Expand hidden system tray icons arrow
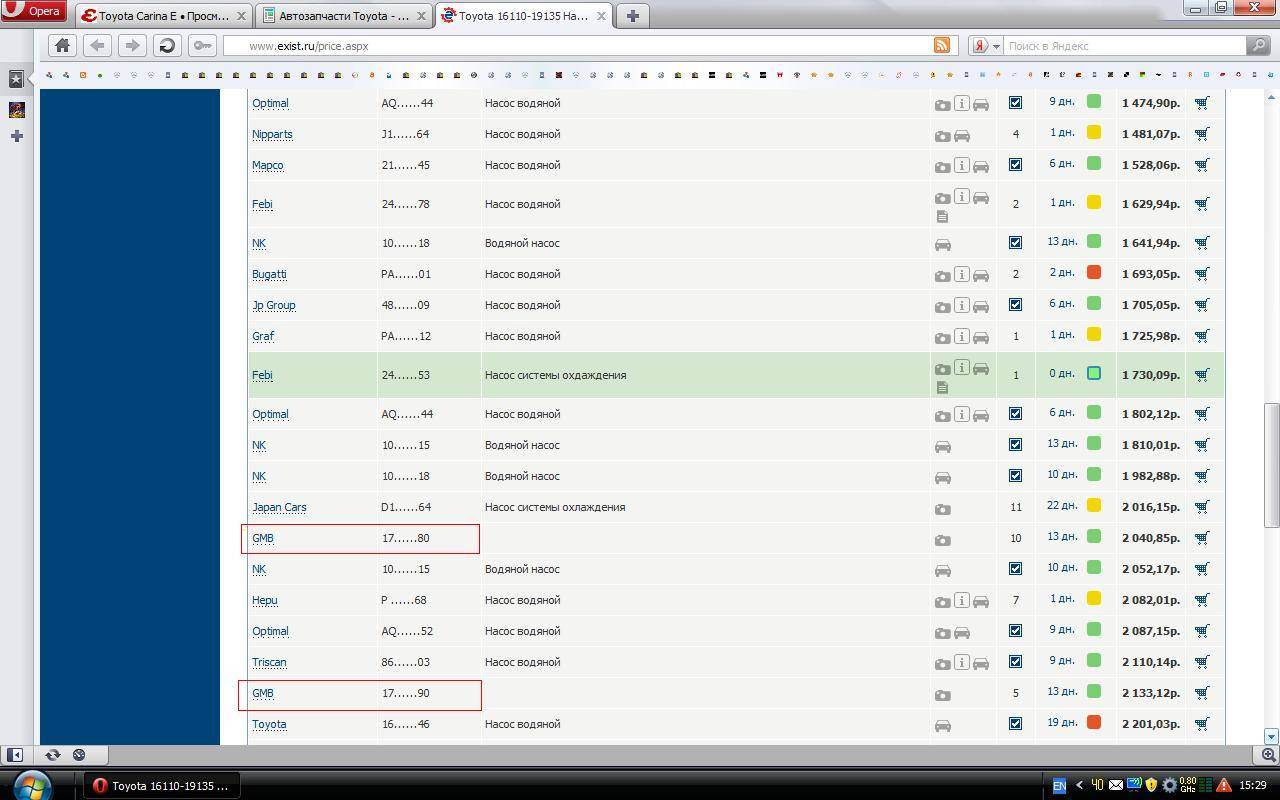This screenshot has height=800, width=1280. point(1078,786)
